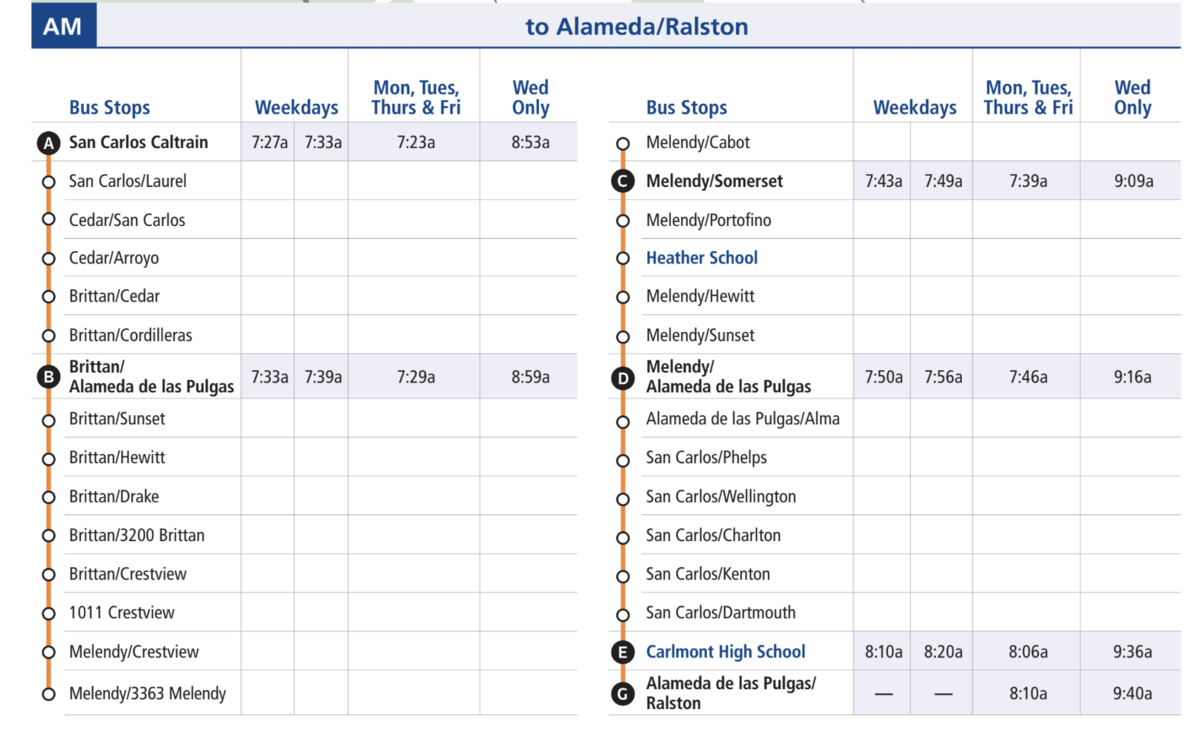
Task: Click the San Carlos/Dartmouth stop name
Action: pos(720,612)
